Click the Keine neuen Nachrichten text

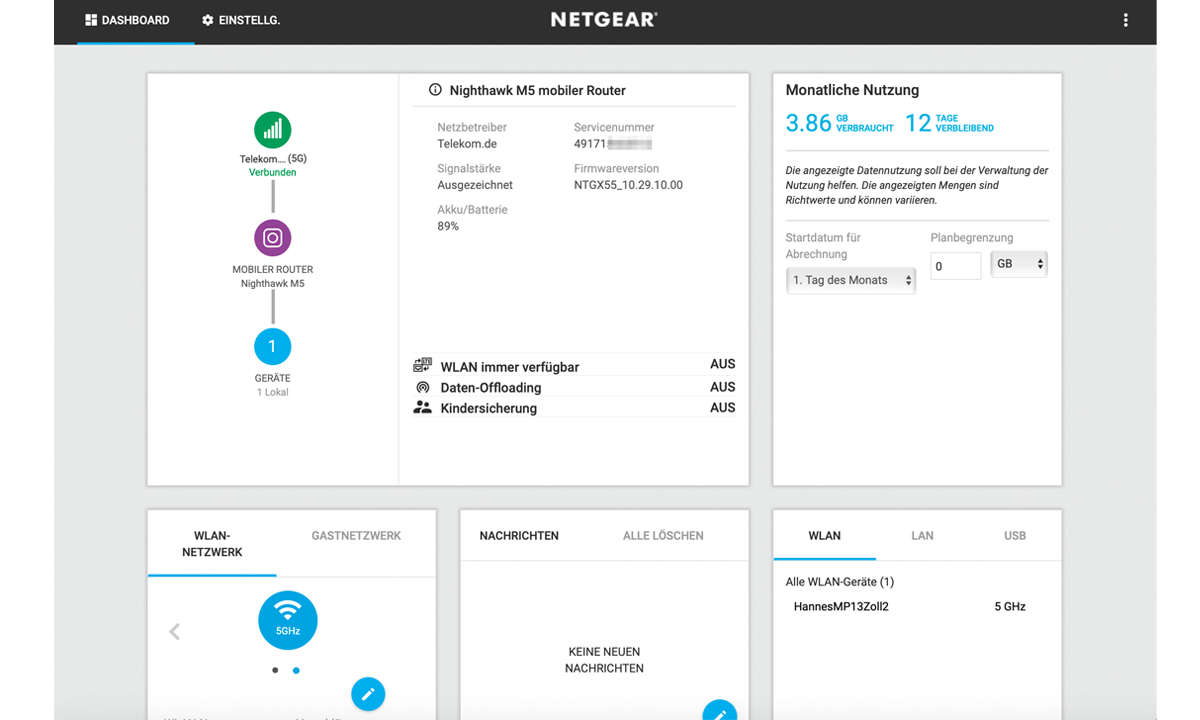(604, 660)
